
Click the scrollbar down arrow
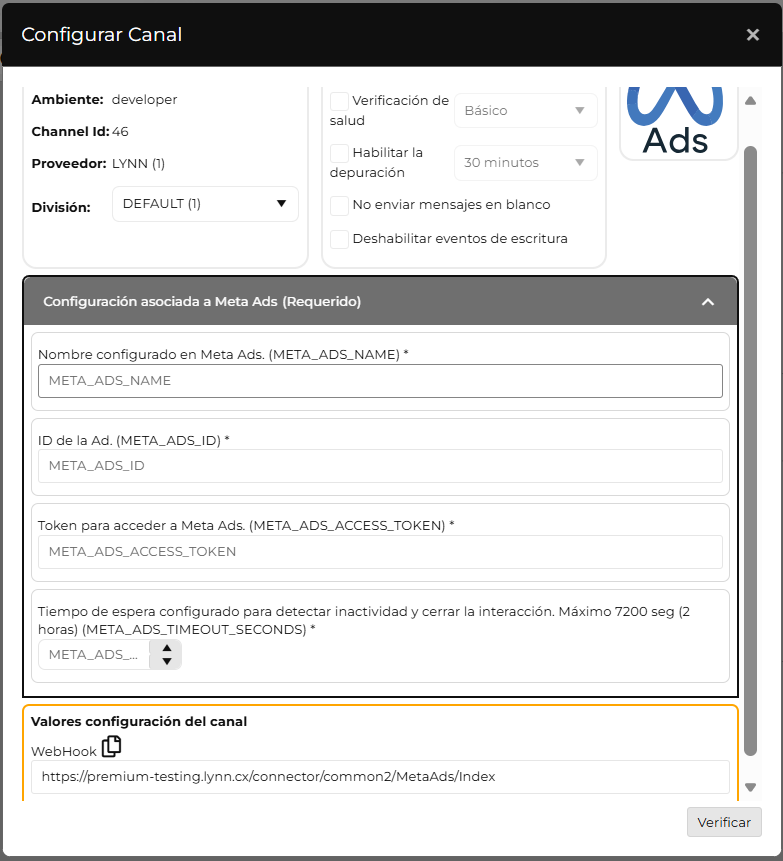click(750, 787)
